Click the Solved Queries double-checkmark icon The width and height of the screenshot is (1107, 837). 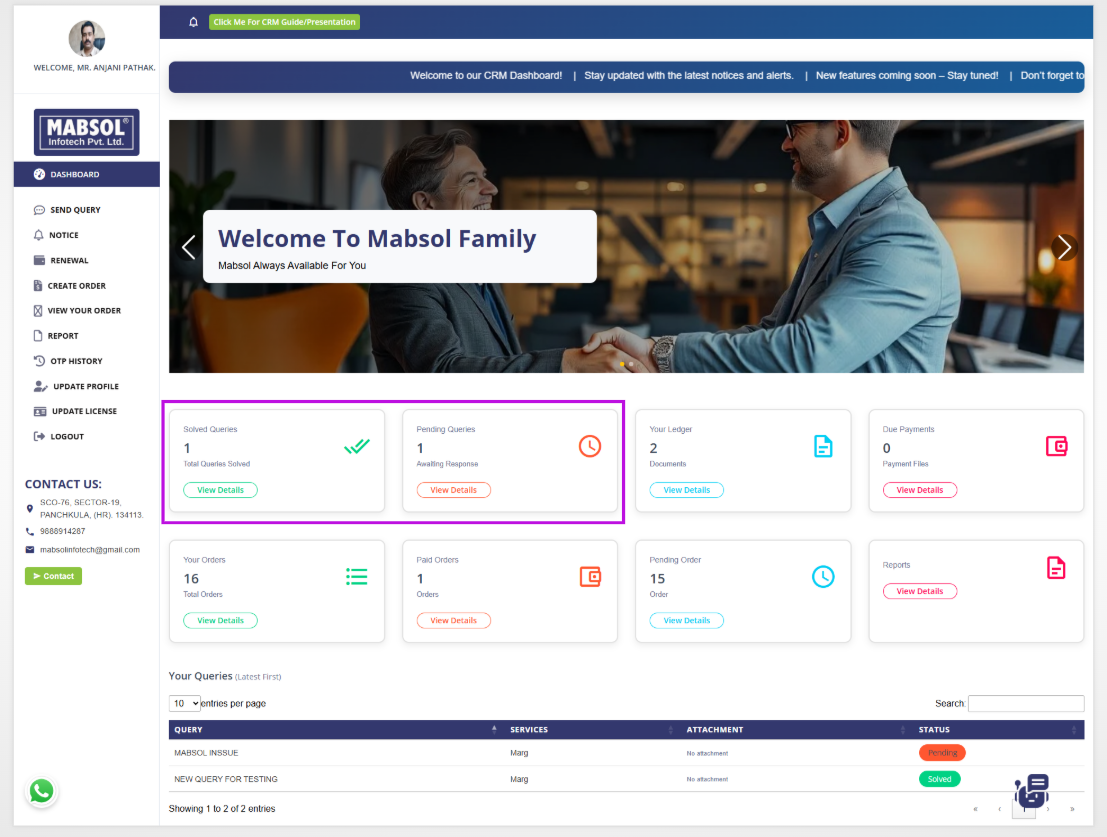click(356, 446)
